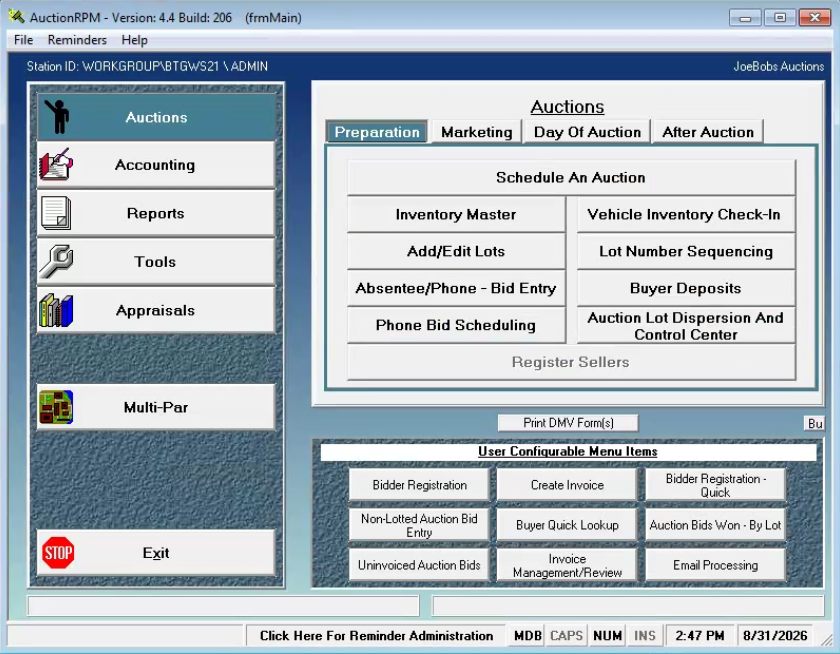Click the NUM status bar indicator
Image resolution: width=840 pixels, height=654 pixels.
tap(608, 636)
